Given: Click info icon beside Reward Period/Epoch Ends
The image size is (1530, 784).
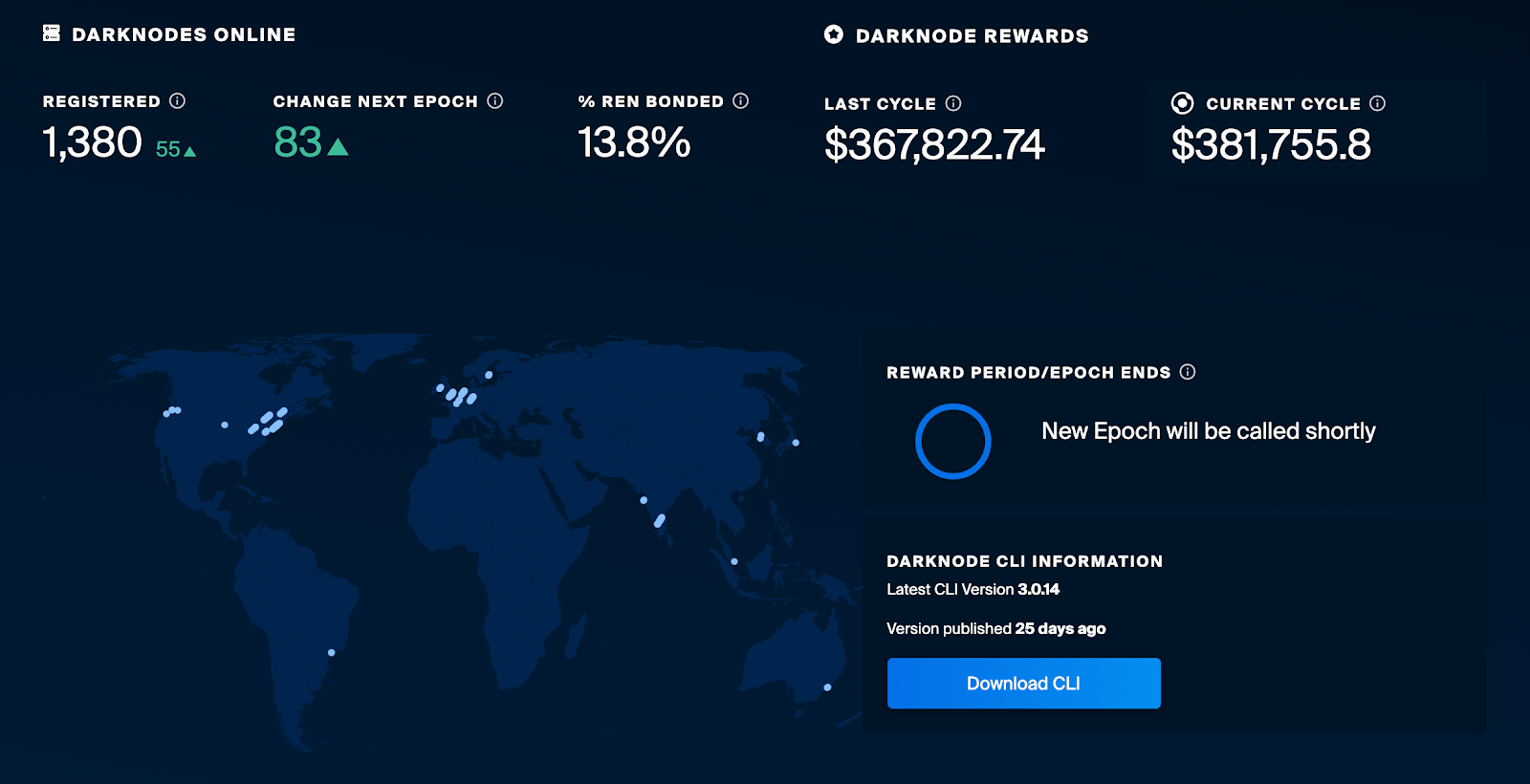Looking at the screenshot, I should (1187, 372).
